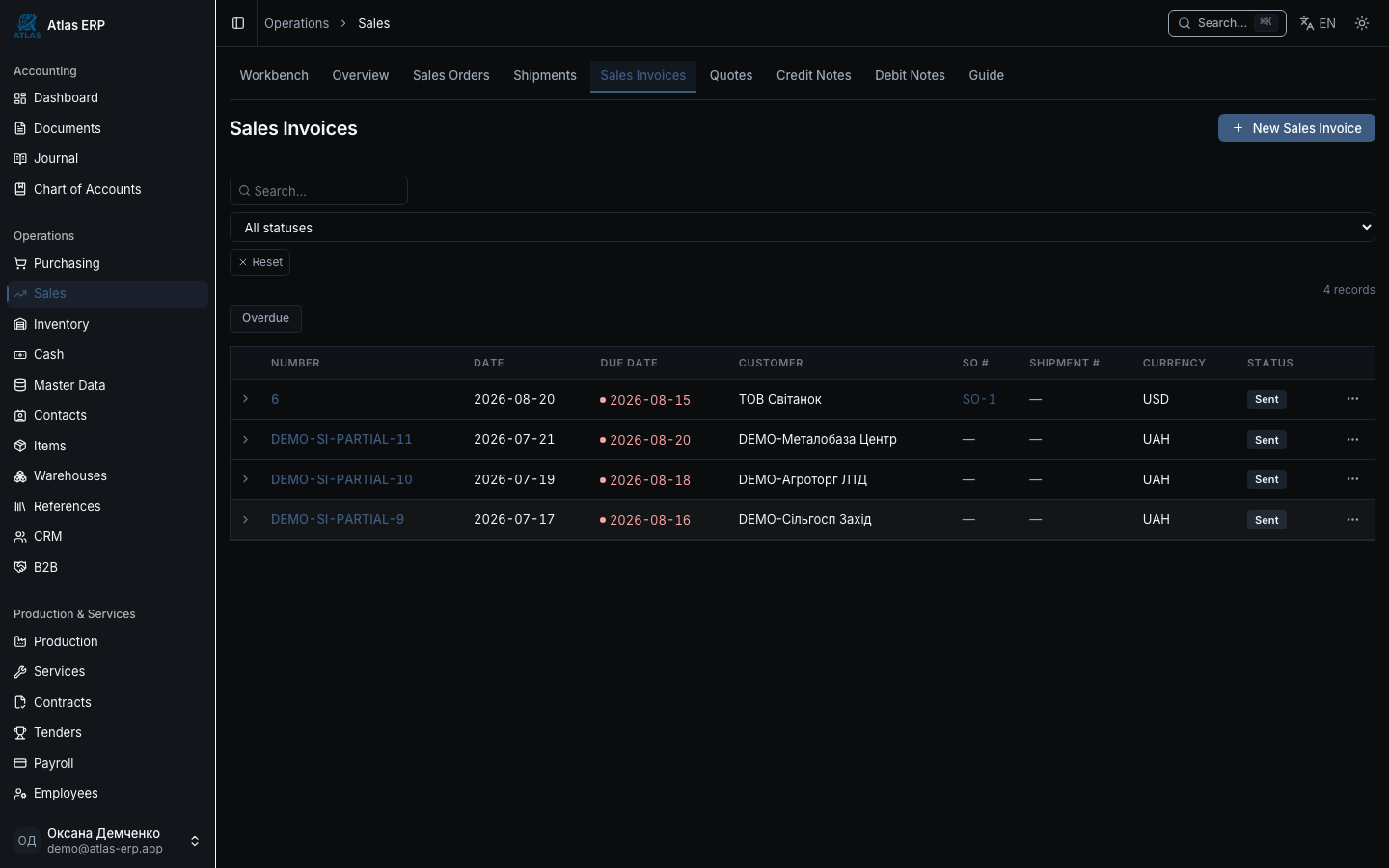Open the global Search box in header
This screenshot has height=868, width=1389.
pos(1227,23)
